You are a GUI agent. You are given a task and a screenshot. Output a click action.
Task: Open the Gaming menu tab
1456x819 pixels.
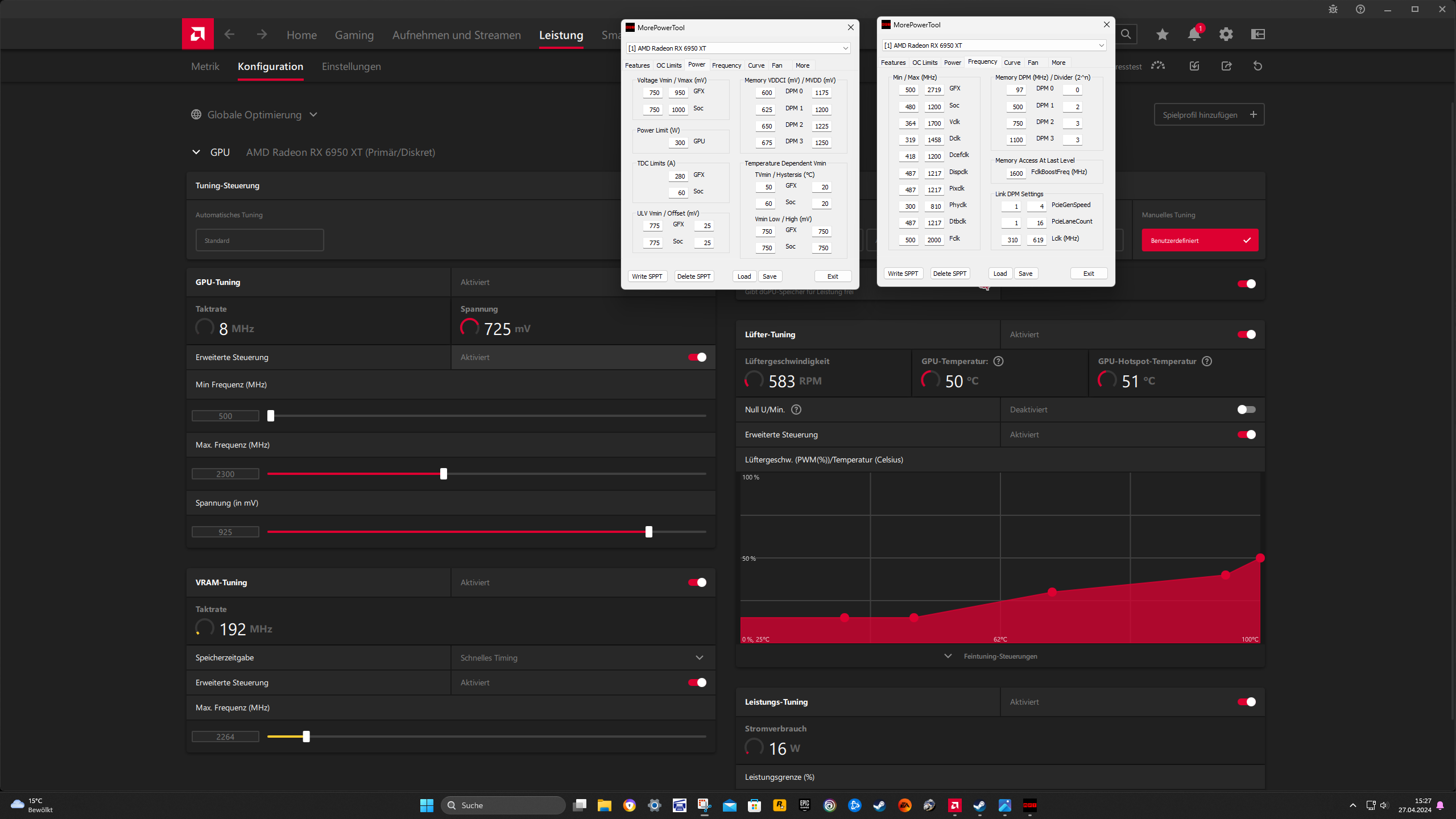pos(354,35)
